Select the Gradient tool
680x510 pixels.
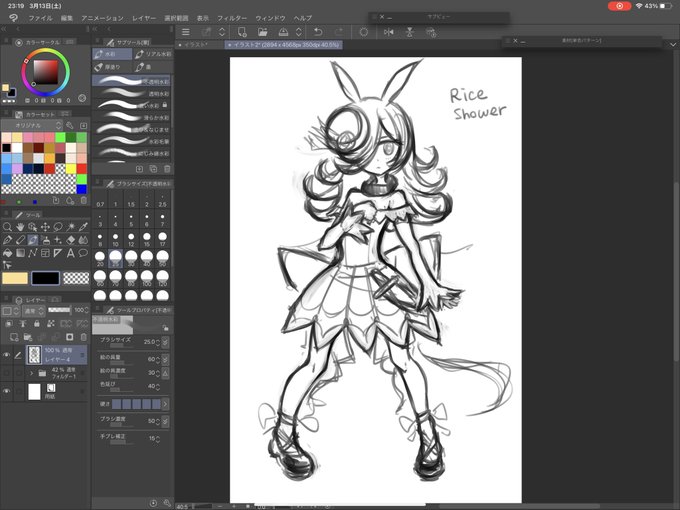(20, 253)
